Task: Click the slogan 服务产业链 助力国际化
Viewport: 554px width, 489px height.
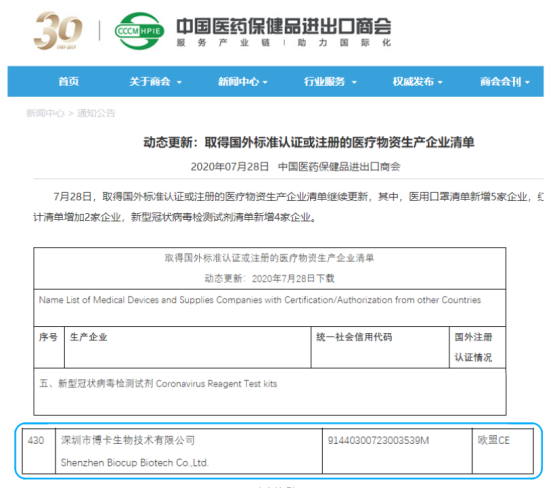Action: [x=284, y=43]
